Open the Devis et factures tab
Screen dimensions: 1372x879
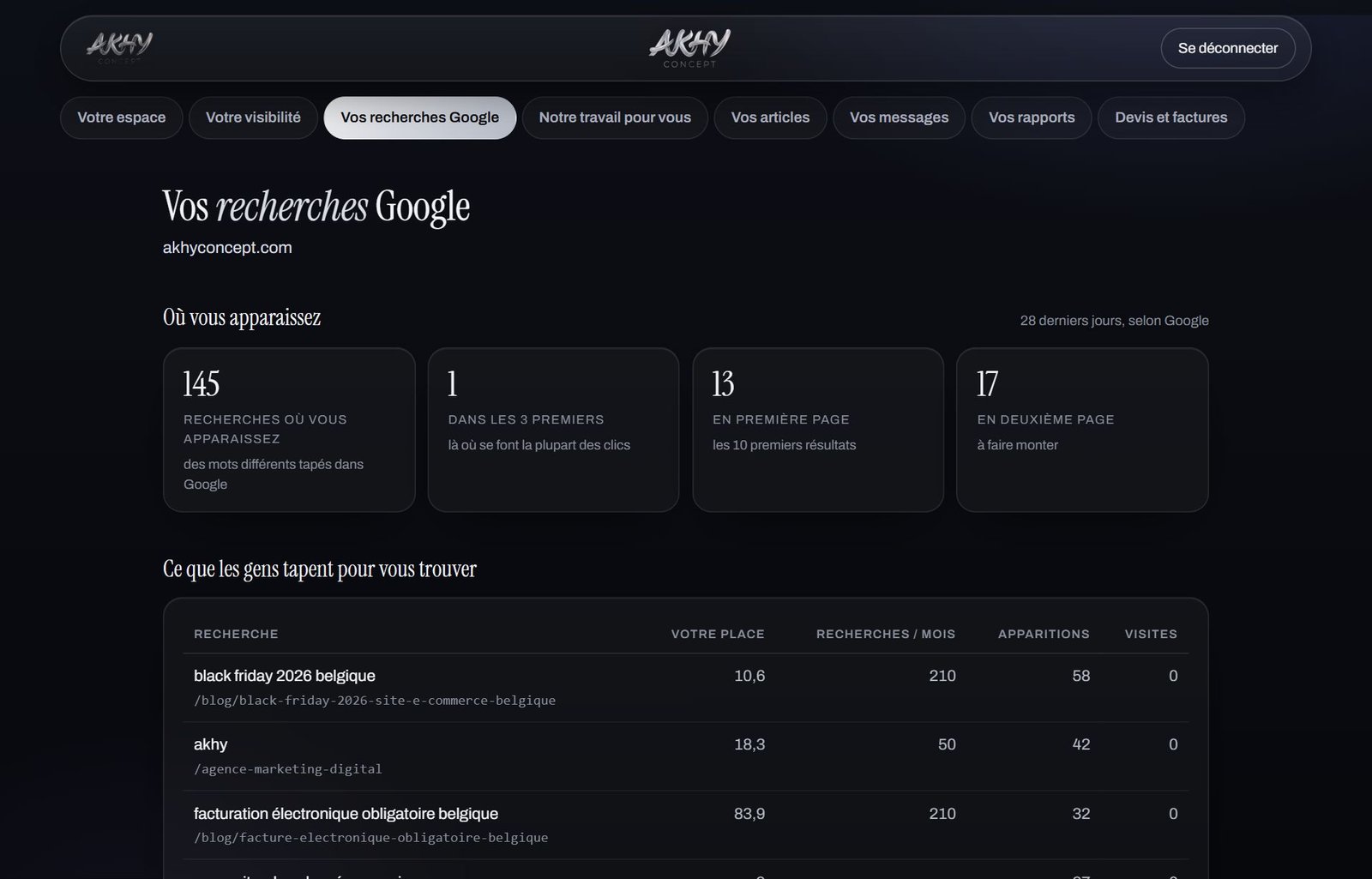point(1171,117)
